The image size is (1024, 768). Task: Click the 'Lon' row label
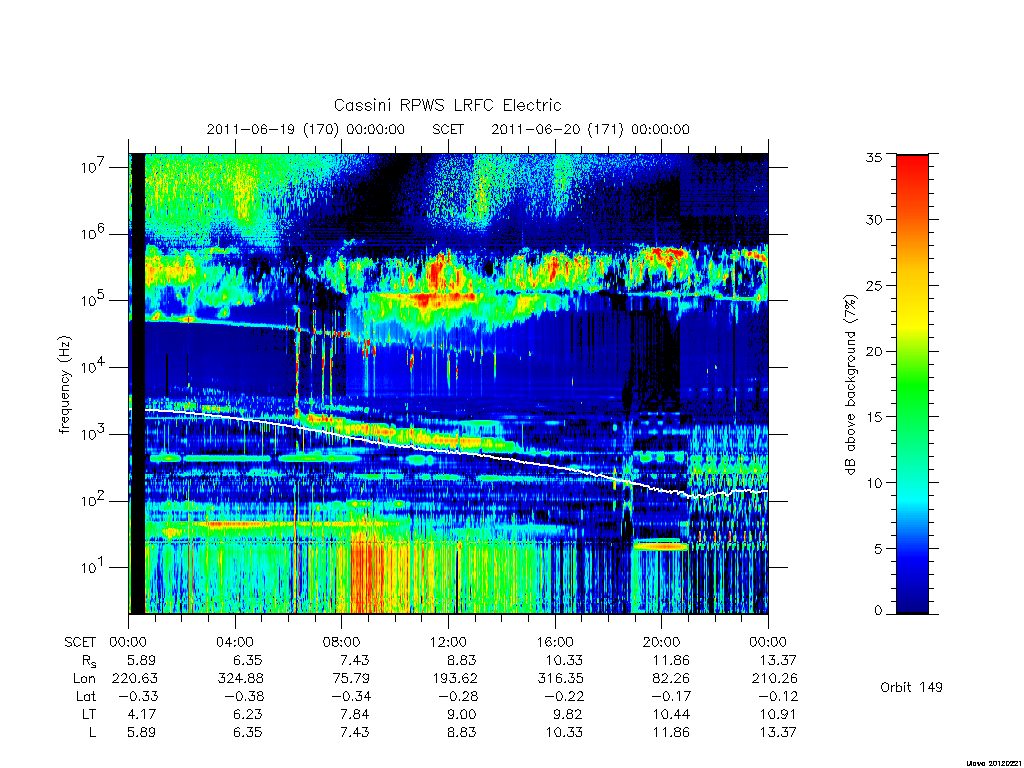(x=85, y=679)
